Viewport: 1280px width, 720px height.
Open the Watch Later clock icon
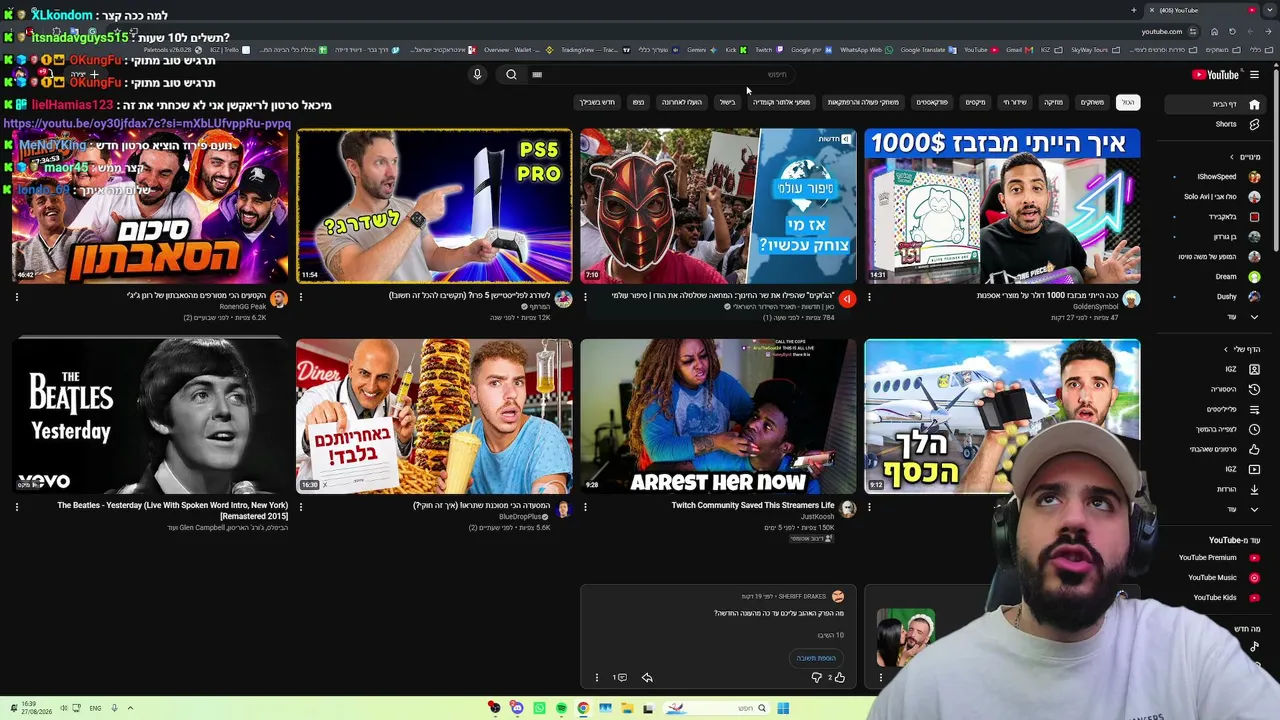coord(1254,429)
